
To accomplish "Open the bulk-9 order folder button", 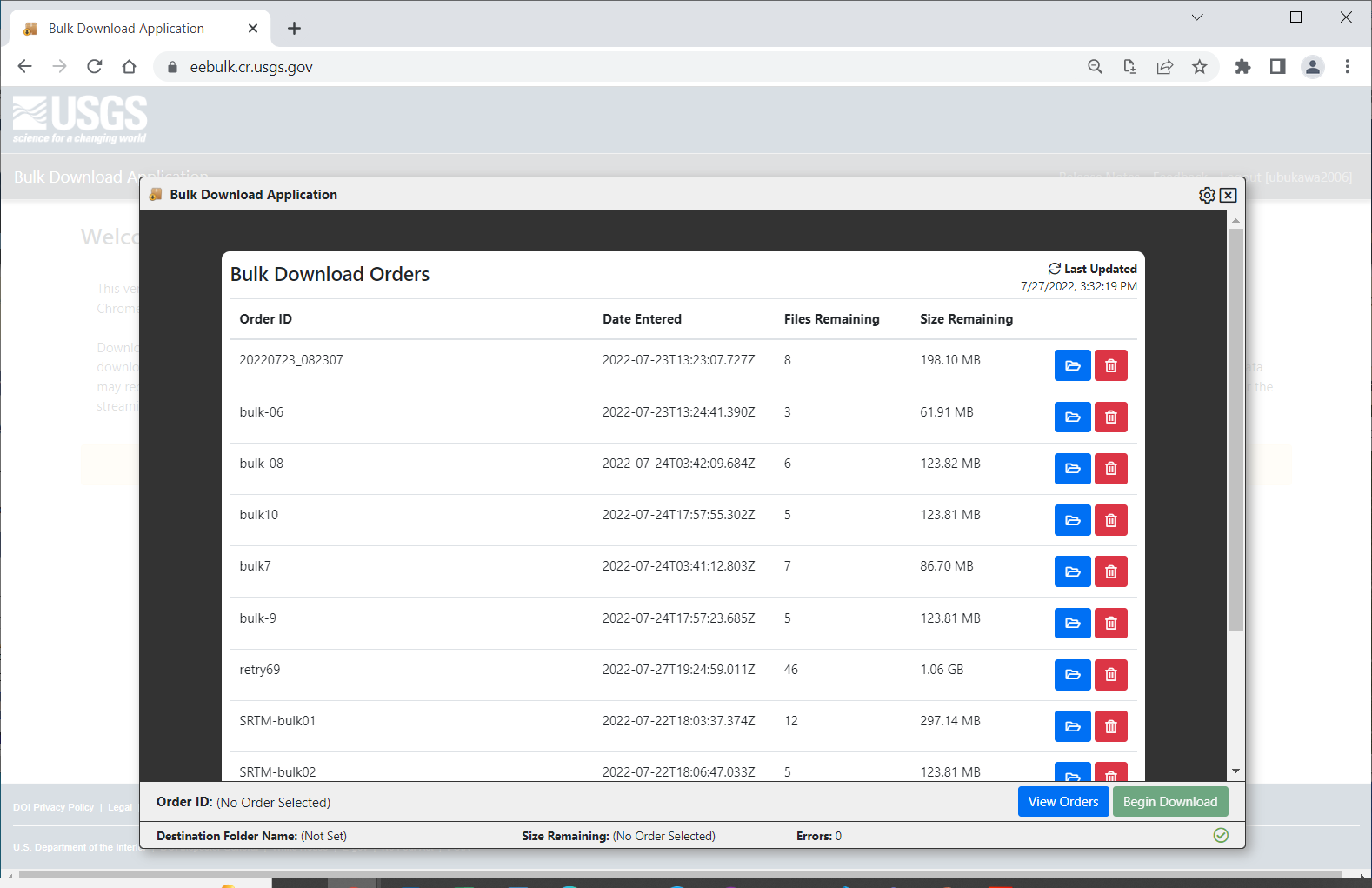I will (x=1072, y=623).
